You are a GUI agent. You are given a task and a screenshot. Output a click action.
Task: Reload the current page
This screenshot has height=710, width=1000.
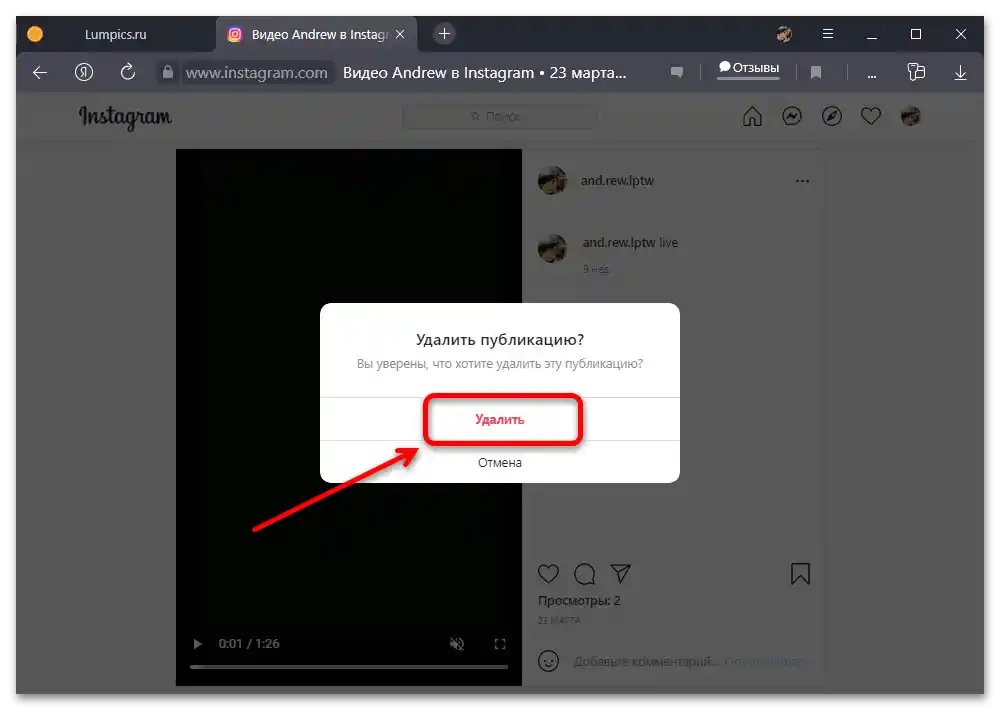tap(128, 72)
